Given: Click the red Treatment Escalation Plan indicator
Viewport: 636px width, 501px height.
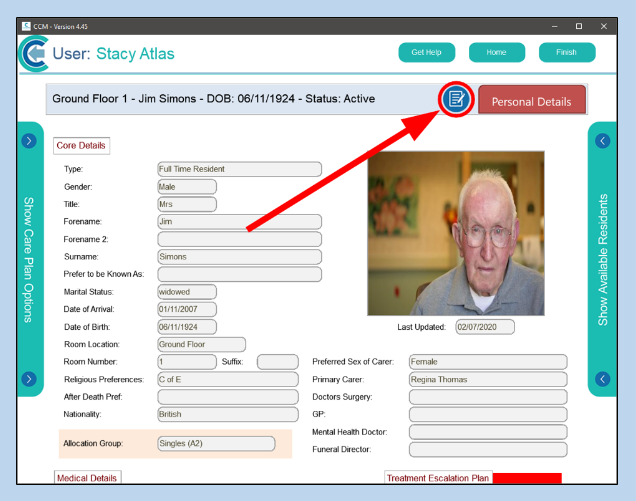Looking at the screenshot, I should point(527,478).
